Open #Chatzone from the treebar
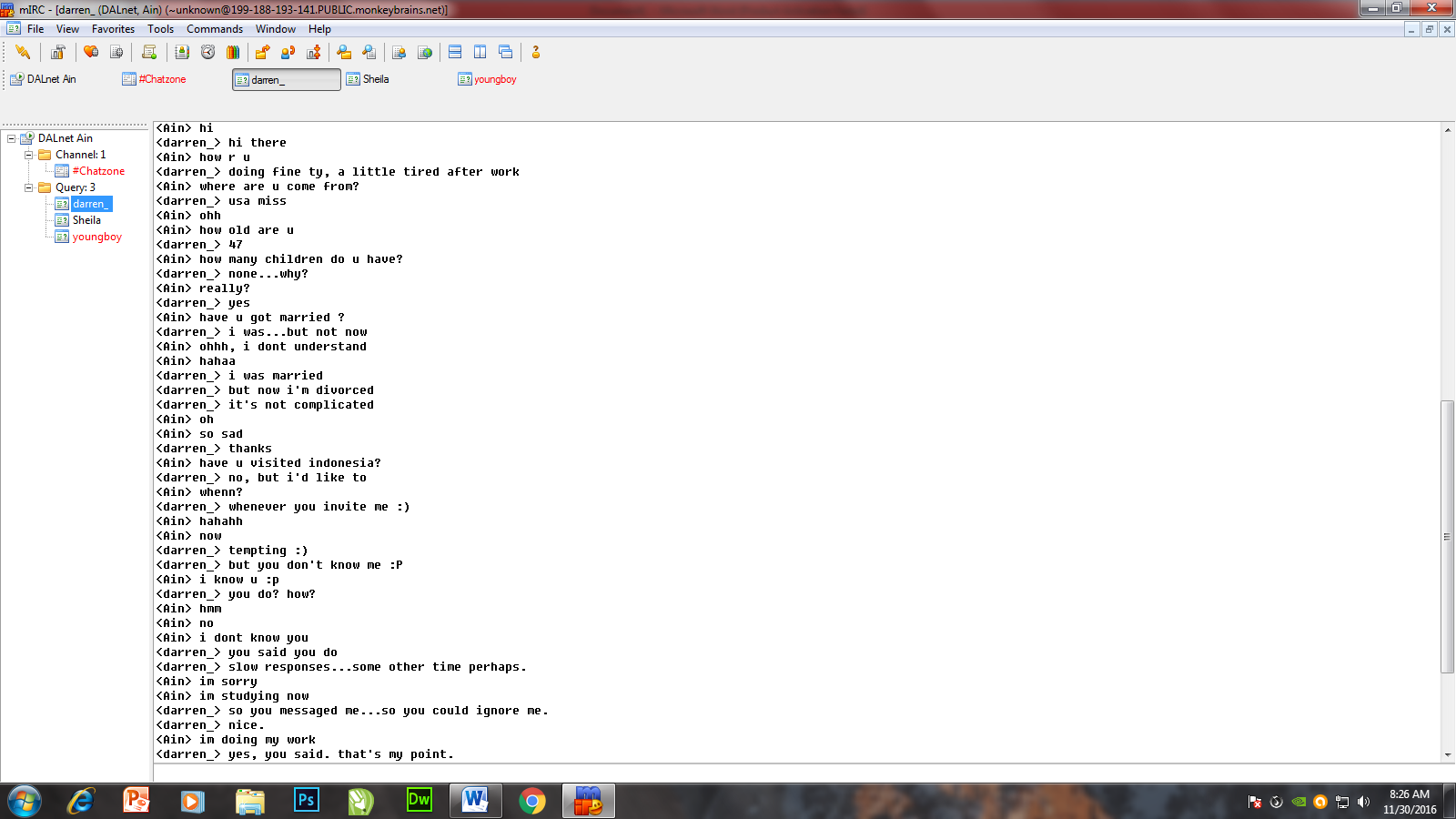Viewport: 1456px width, 819px height. pyautogui.click(x=98, y=171)
